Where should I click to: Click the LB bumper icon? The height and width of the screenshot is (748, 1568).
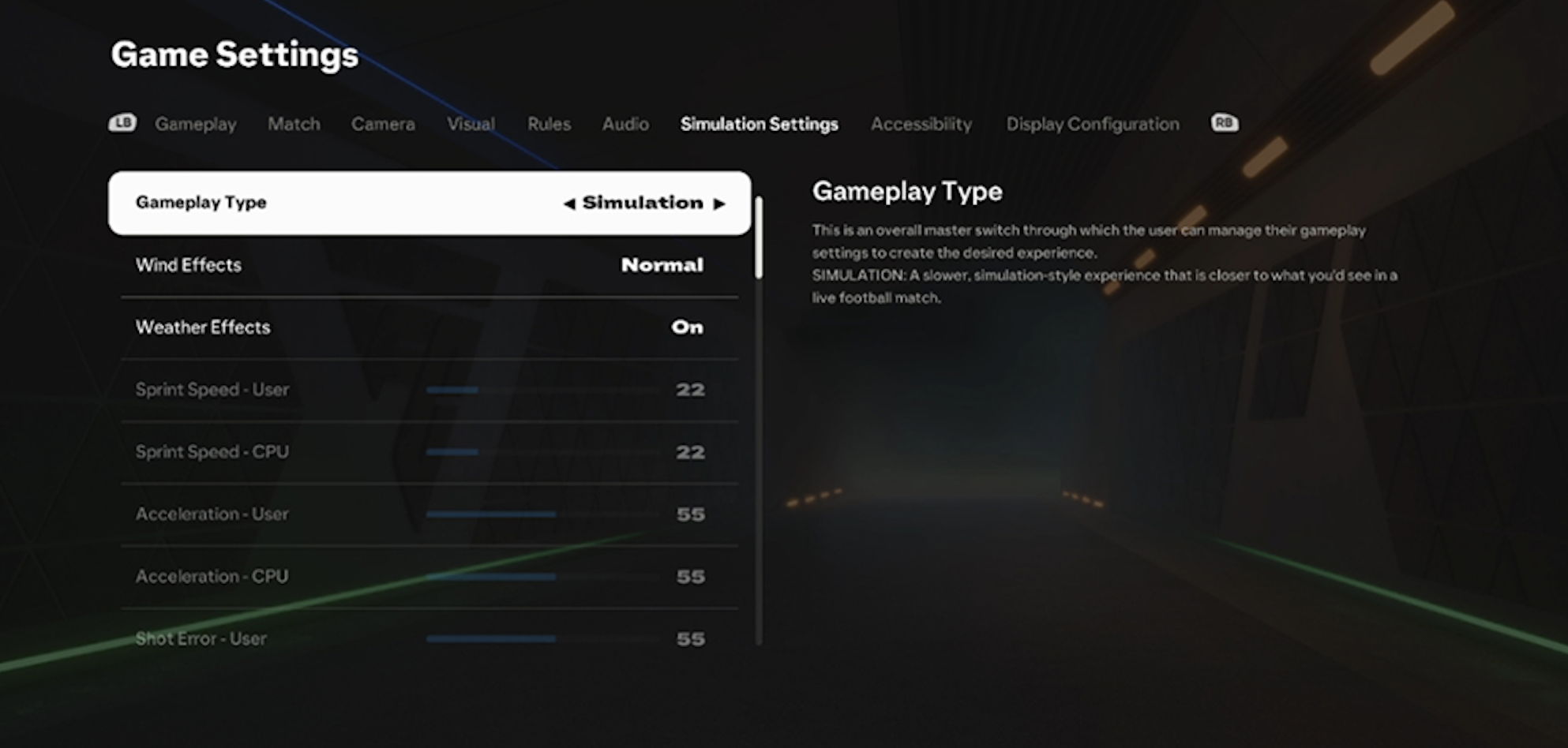(122, 123)
